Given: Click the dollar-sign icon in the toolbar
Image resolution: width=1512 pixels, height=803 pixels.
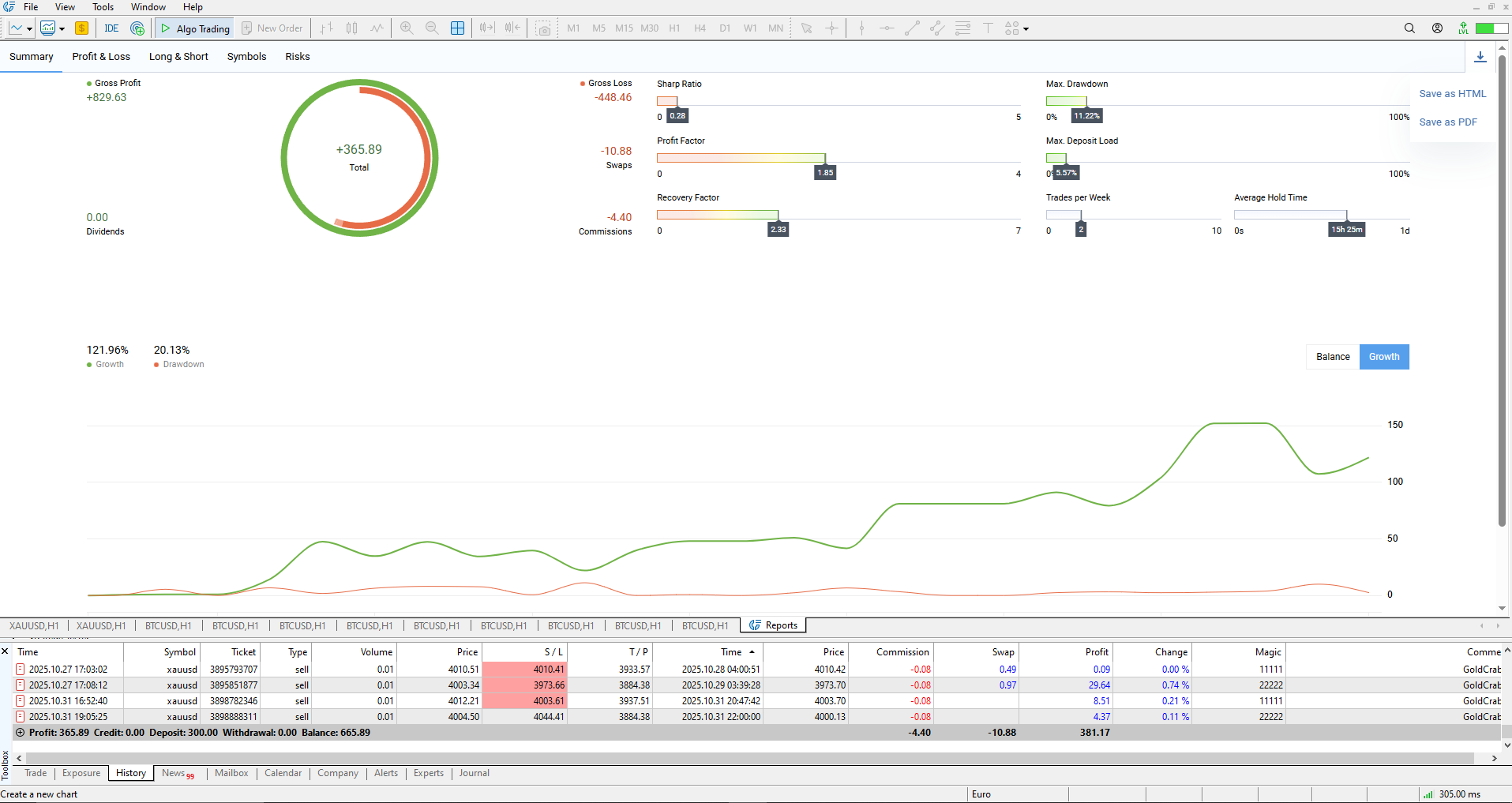Looking at the screenshot, I should pyautogui.click(x=81, y=28).
